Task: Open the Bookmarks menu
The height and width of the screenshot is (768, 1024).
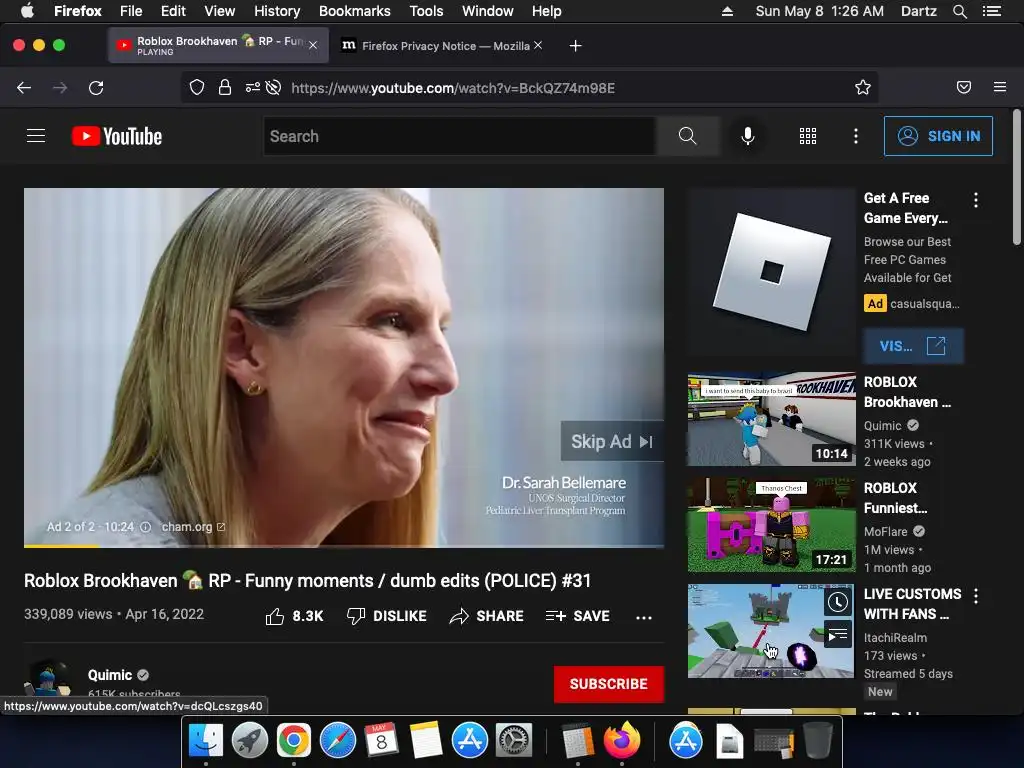Action: tap(355, 11)
